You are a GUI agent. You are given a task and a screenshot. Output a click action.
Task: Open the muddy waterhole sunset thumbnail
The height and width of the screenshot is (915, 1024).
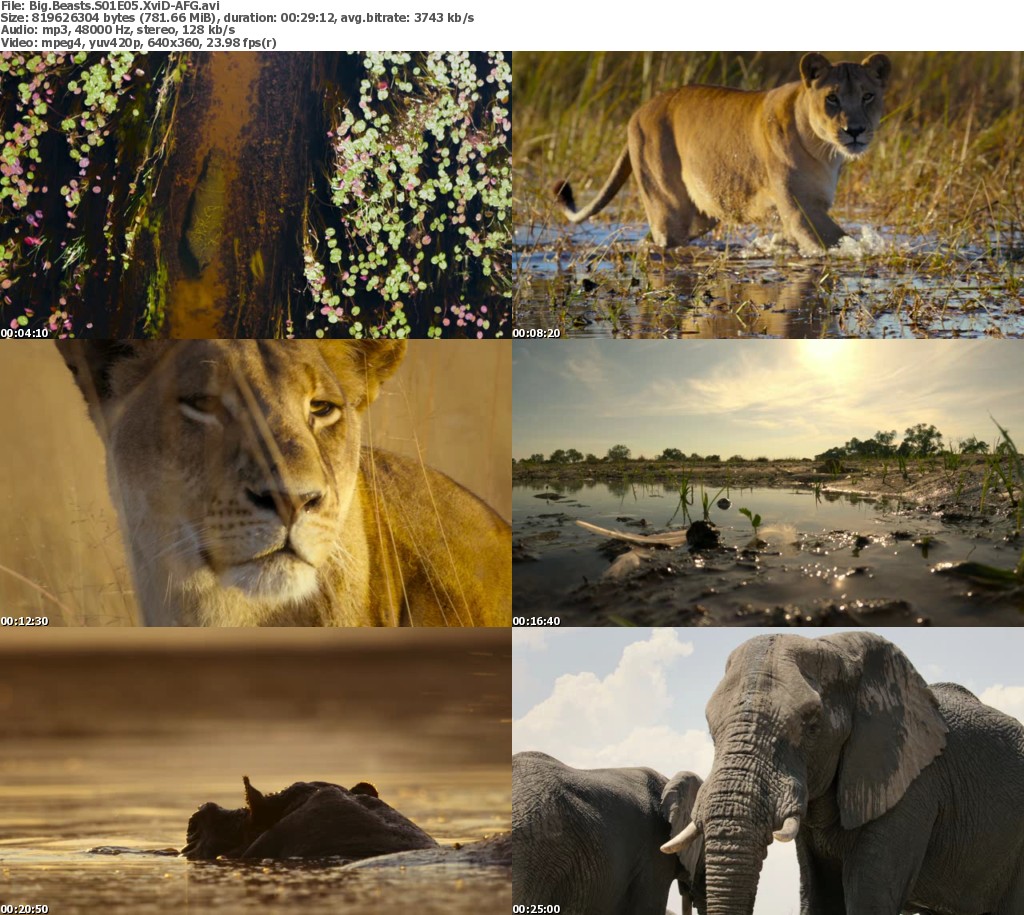(x=768, y=483)
